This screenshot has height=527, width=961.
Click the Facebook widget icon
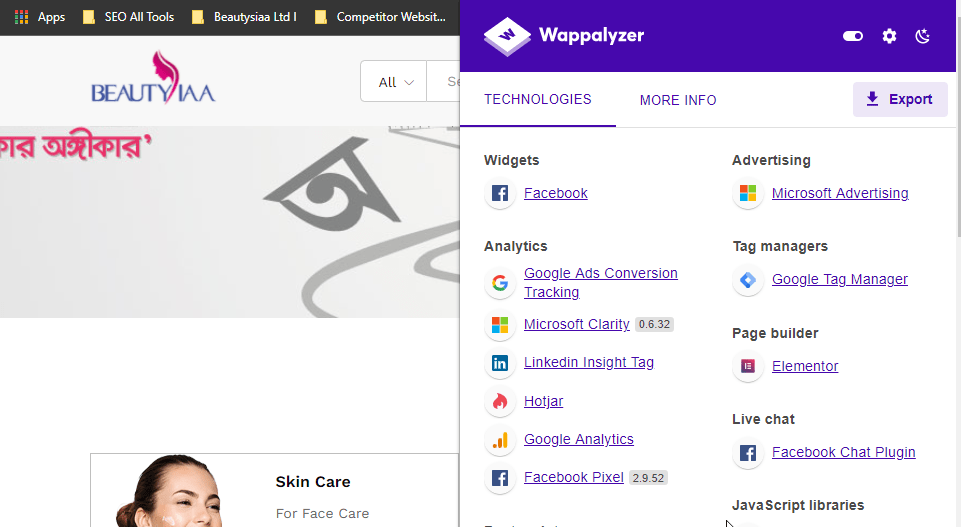(500, 194)
